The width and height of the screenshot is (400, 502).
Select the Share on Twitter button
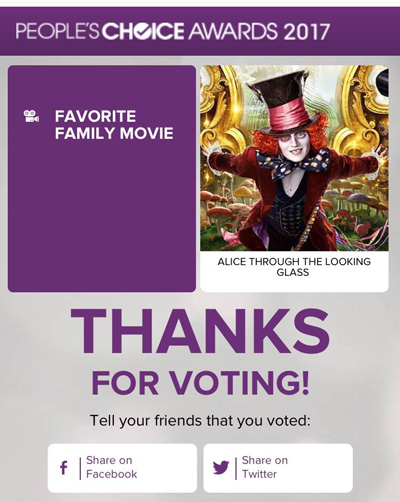point(278,468)
